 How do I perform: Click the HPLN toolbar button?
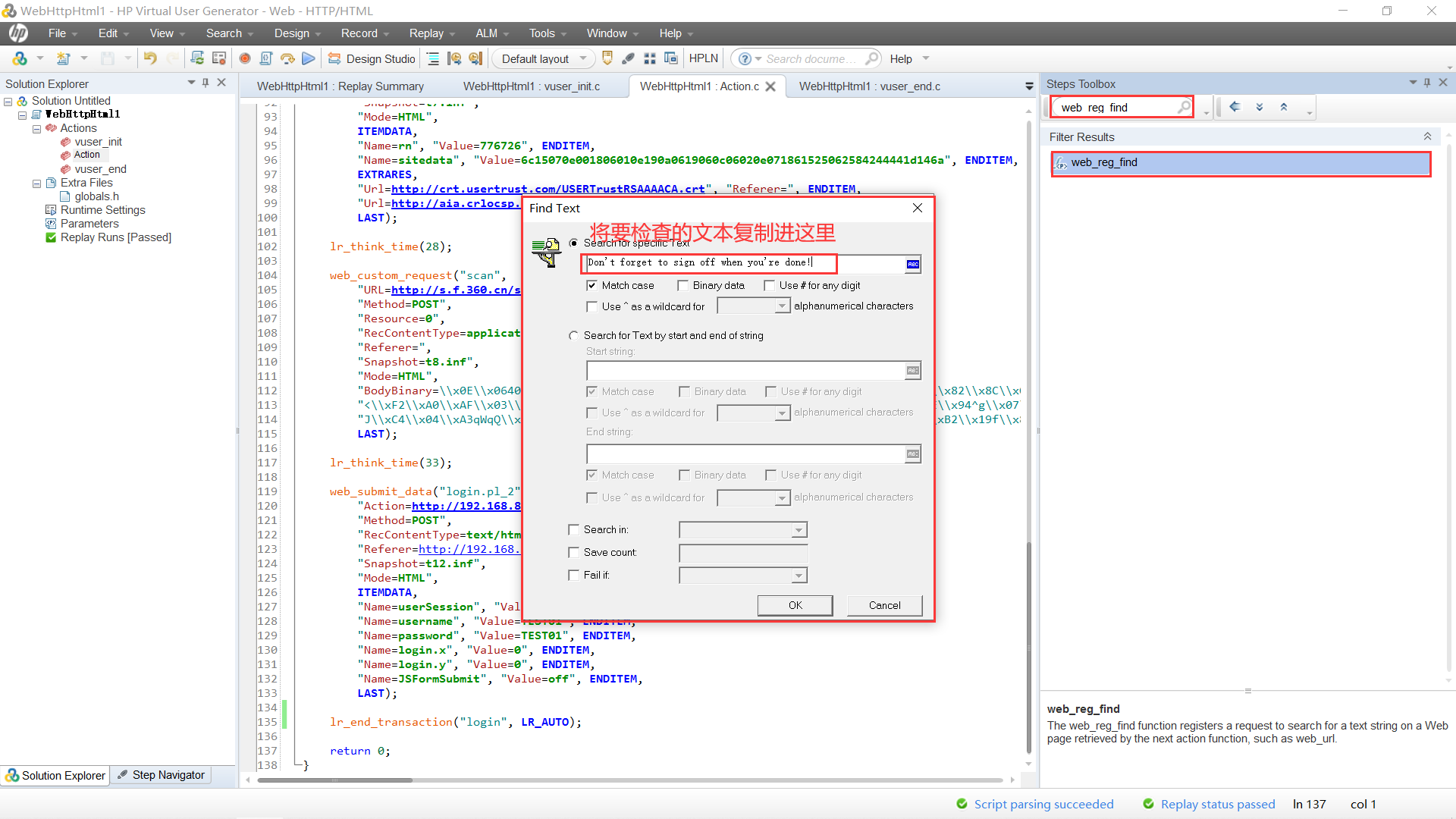[x=703, y=58]
